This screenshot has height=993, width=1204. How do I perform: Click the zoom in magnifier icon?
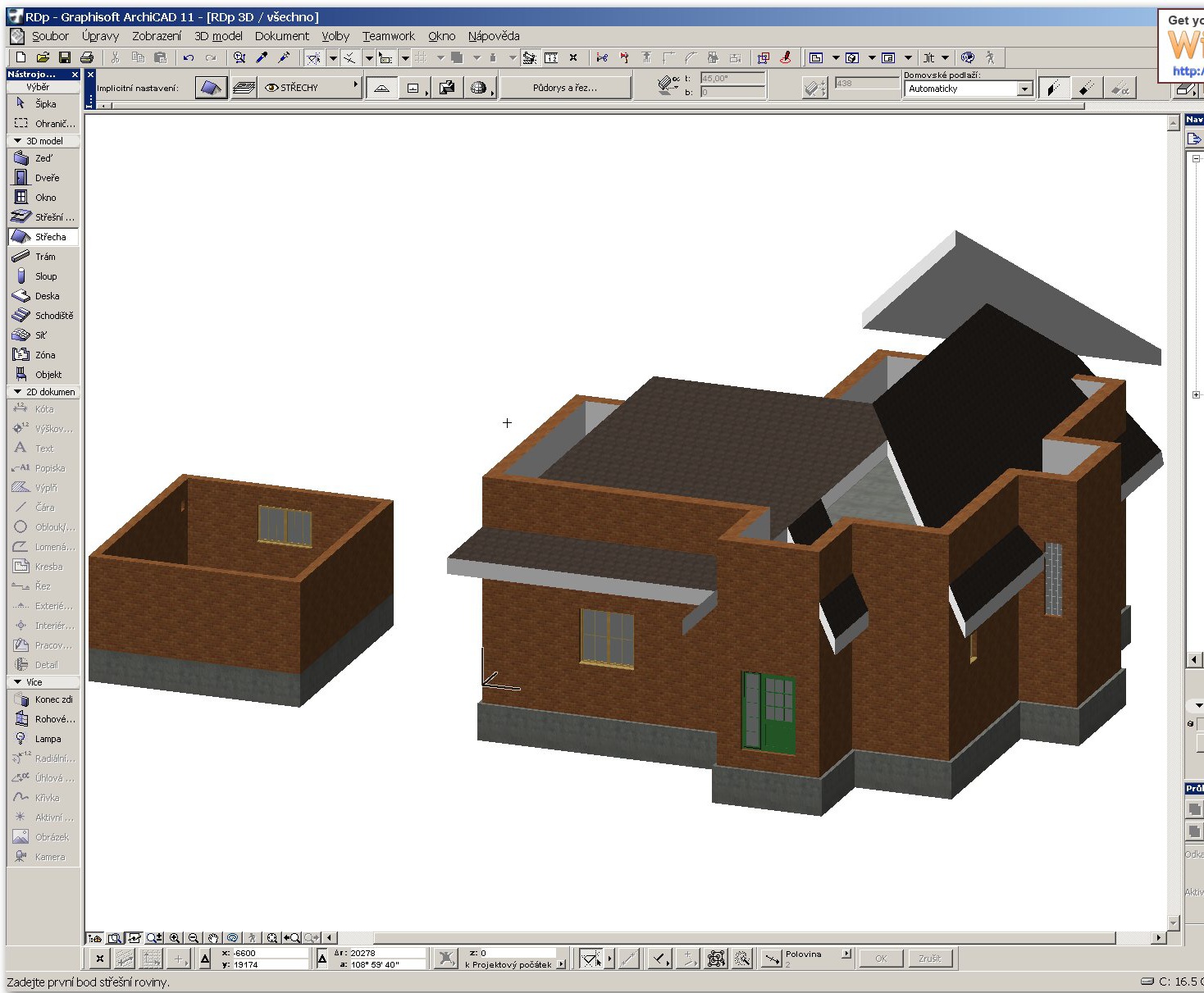point(175,938)
